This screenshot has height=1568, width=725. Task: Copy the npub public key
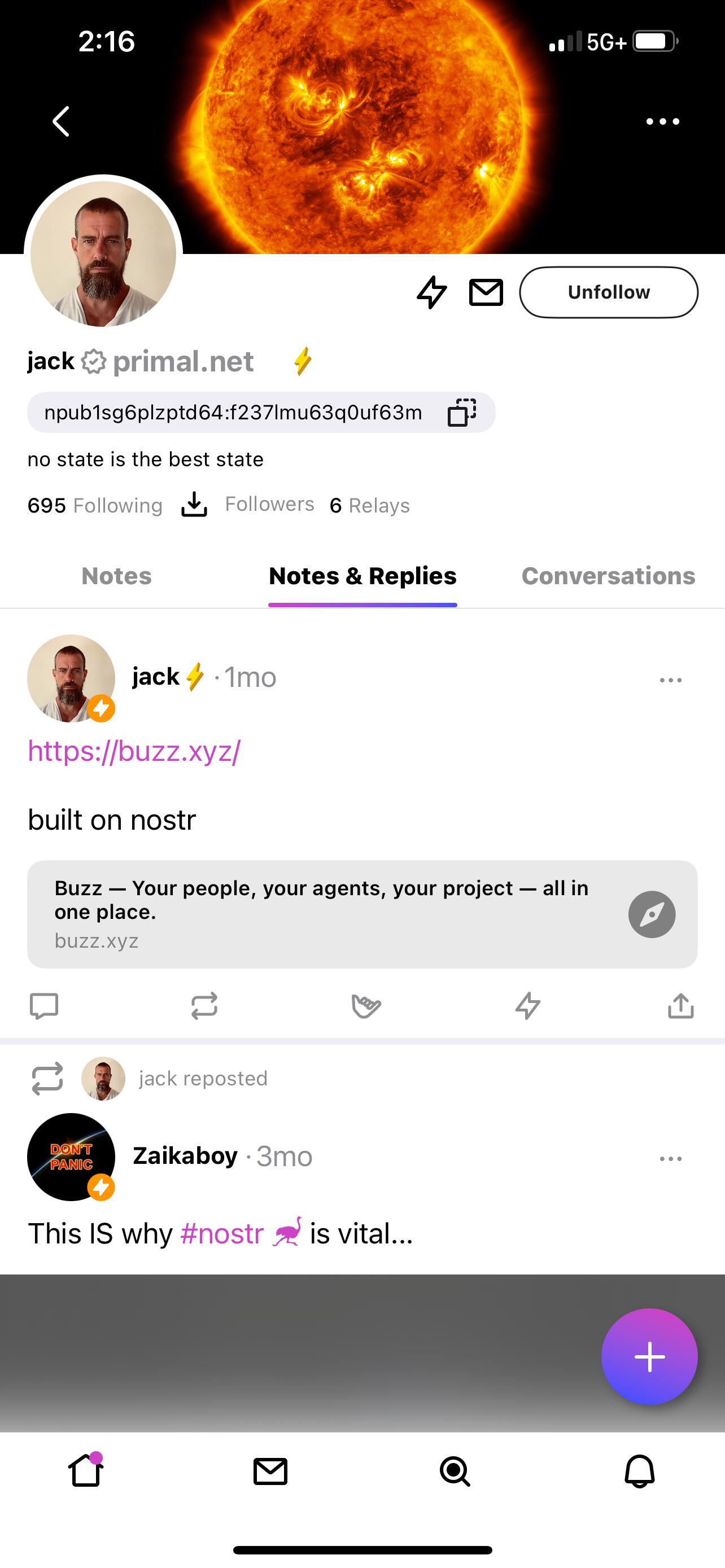click(461, 412)
